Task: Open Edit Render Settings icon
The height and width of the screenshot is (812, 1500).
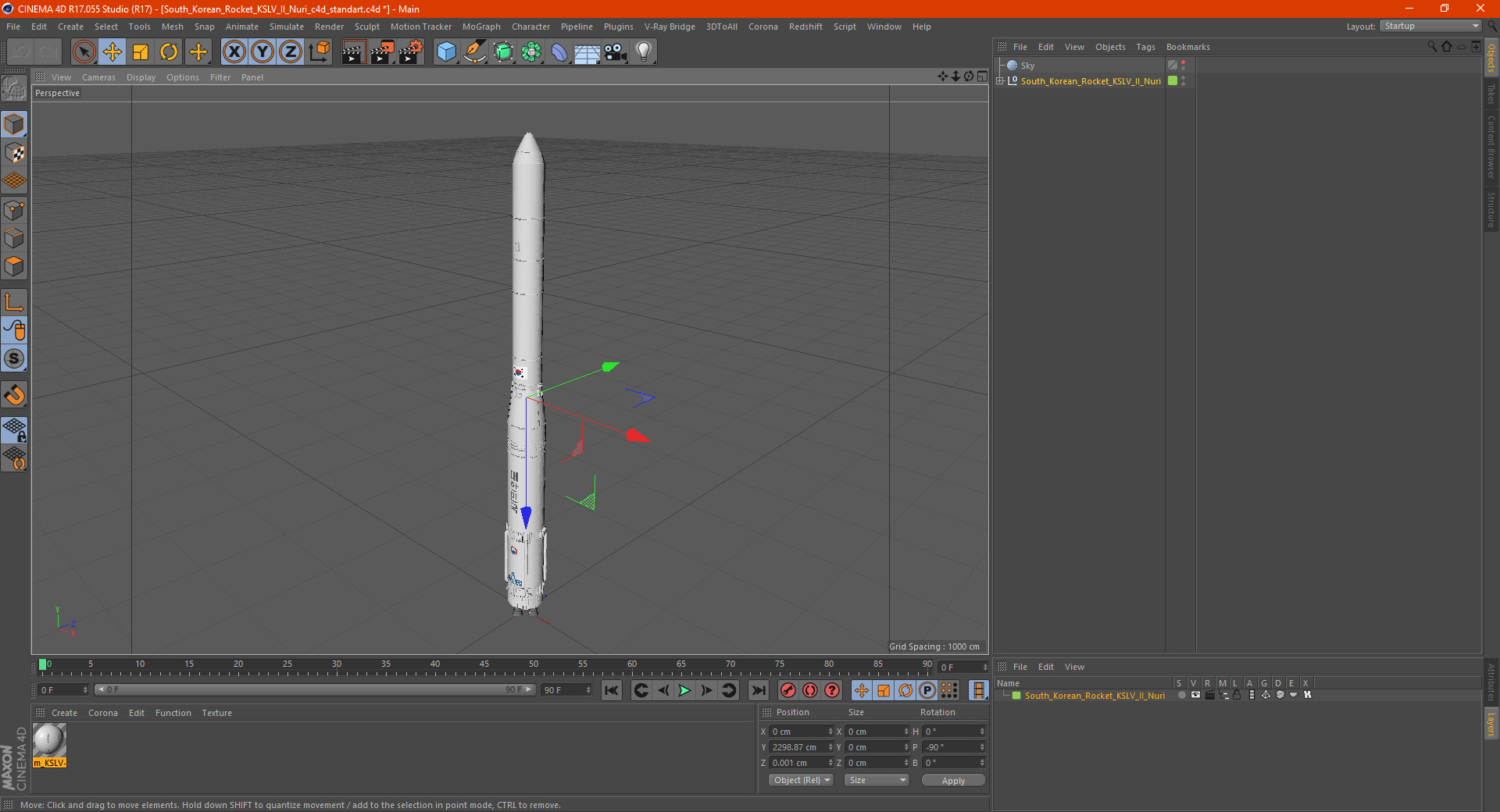Action: (411, 52)
